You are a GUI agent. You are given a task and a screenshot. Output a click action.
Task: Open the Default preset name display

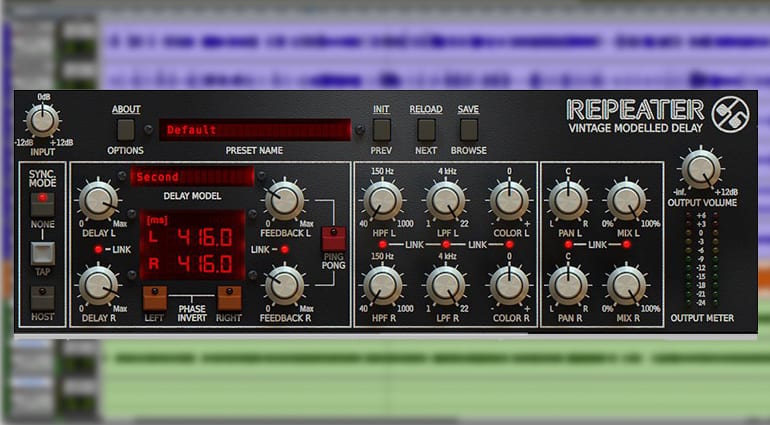pos(255,130)
